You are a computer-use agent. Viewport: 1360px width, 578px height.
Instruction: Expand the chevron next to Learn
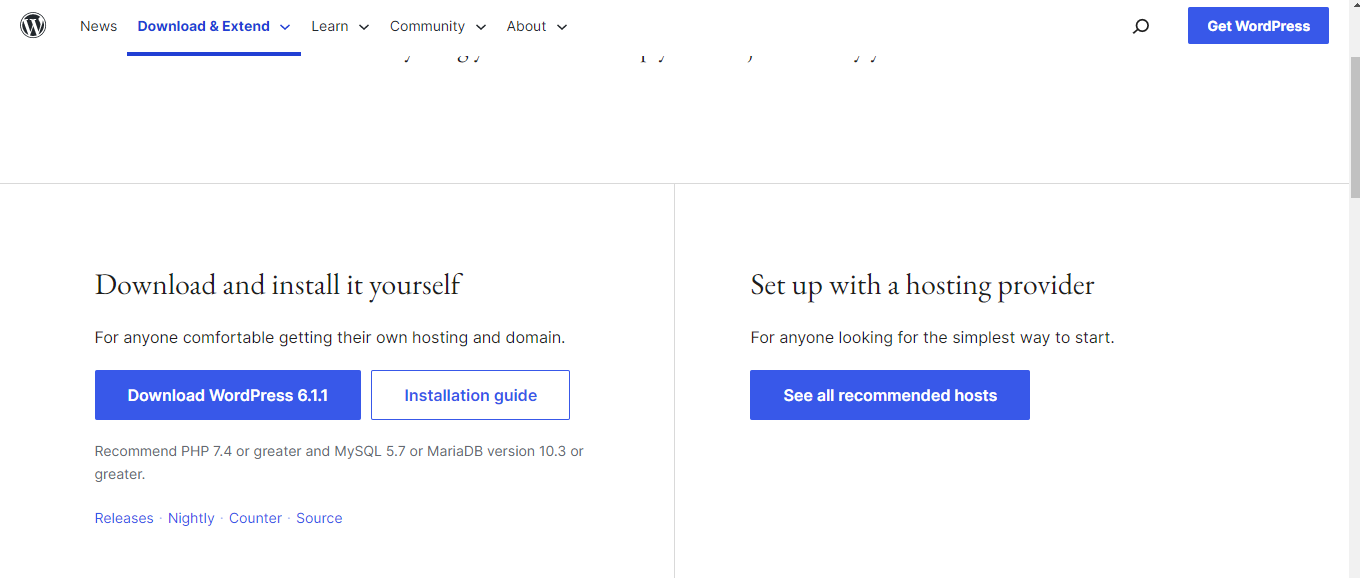[363, 27]
